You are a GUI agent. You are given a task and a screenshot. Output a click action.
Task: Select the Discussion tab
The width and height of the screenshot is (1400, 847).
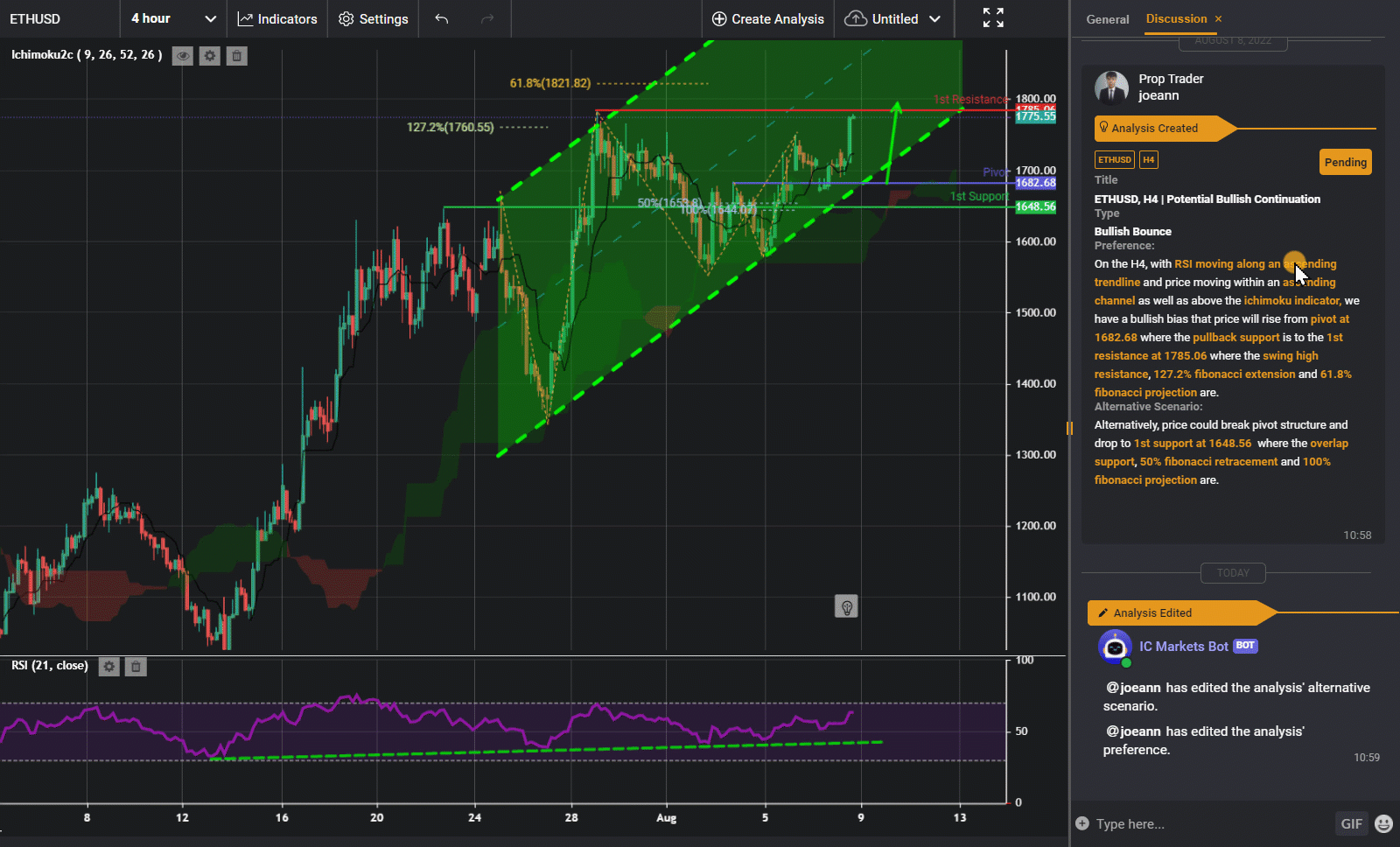click(x=1176, y=18)
